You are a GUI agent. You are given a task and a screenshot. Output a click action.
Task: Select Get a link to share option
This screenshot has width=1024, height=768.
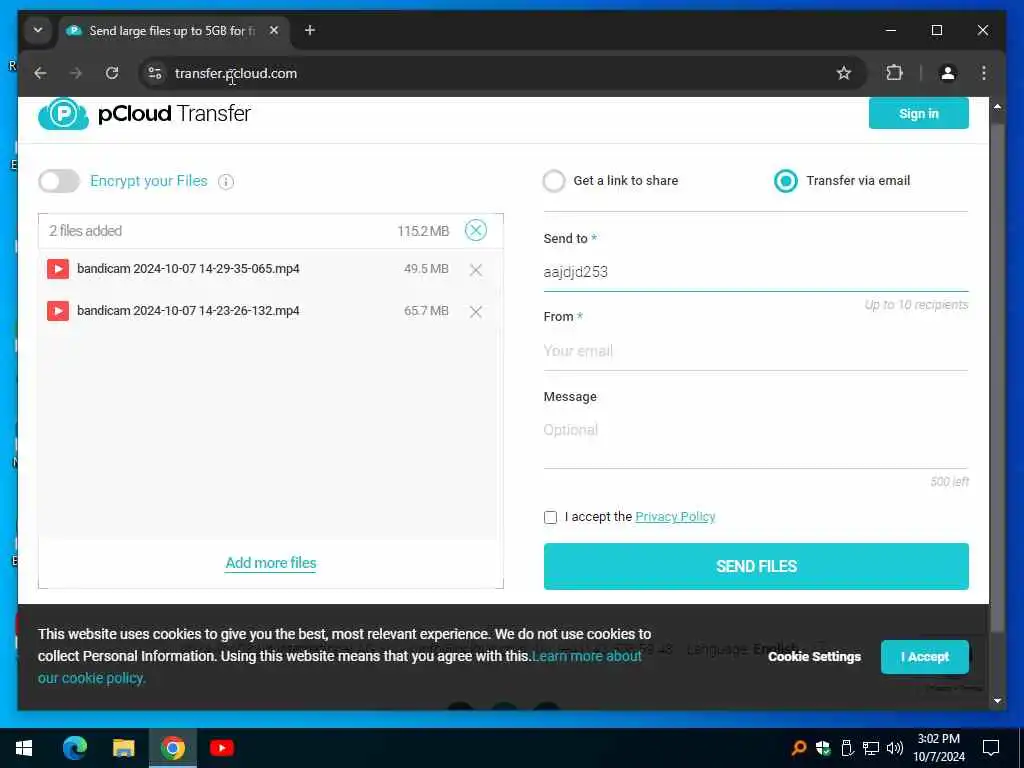[x=554, y=181]
